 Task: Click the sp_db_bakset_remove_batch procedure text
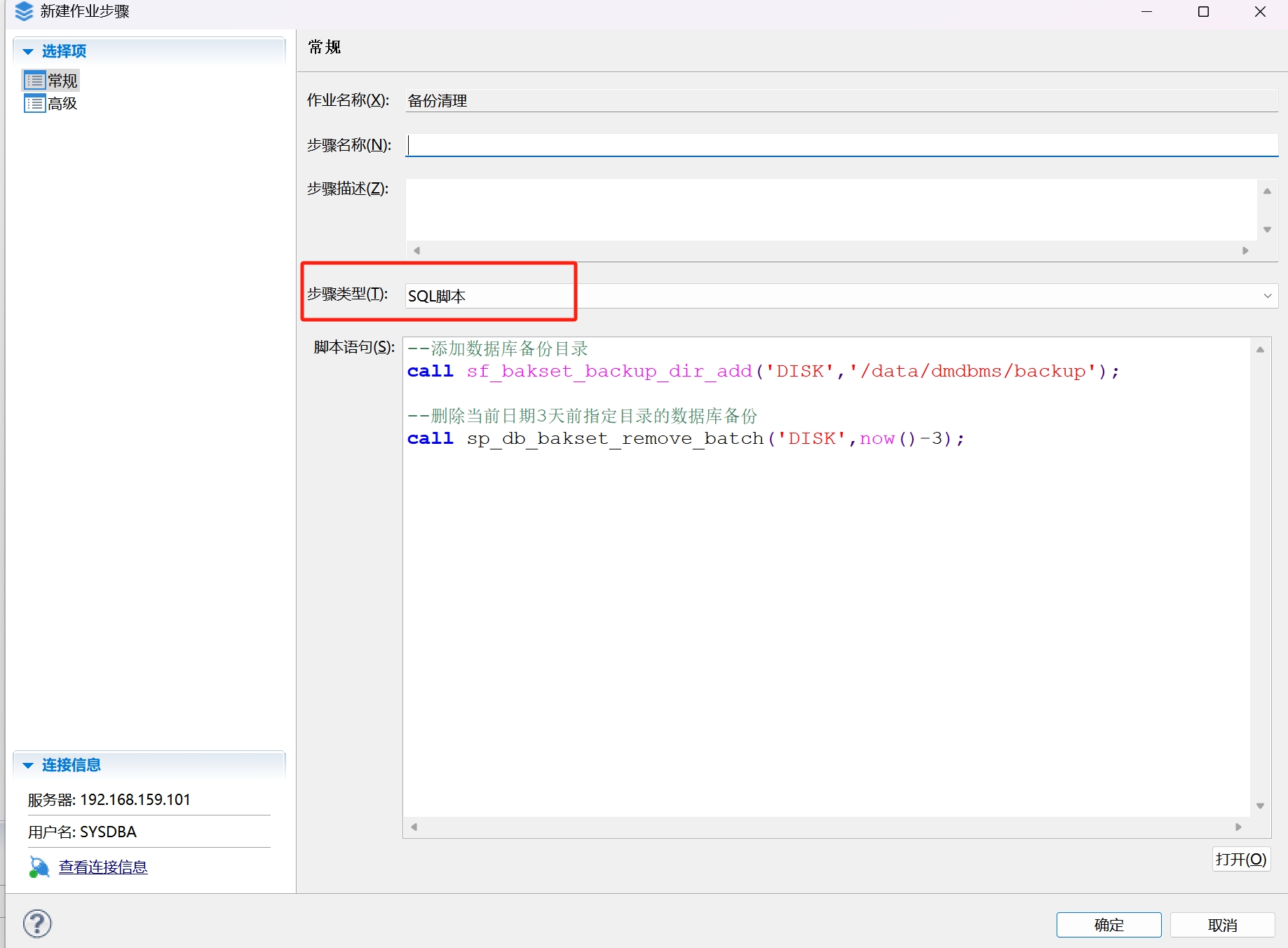[615, 438]
